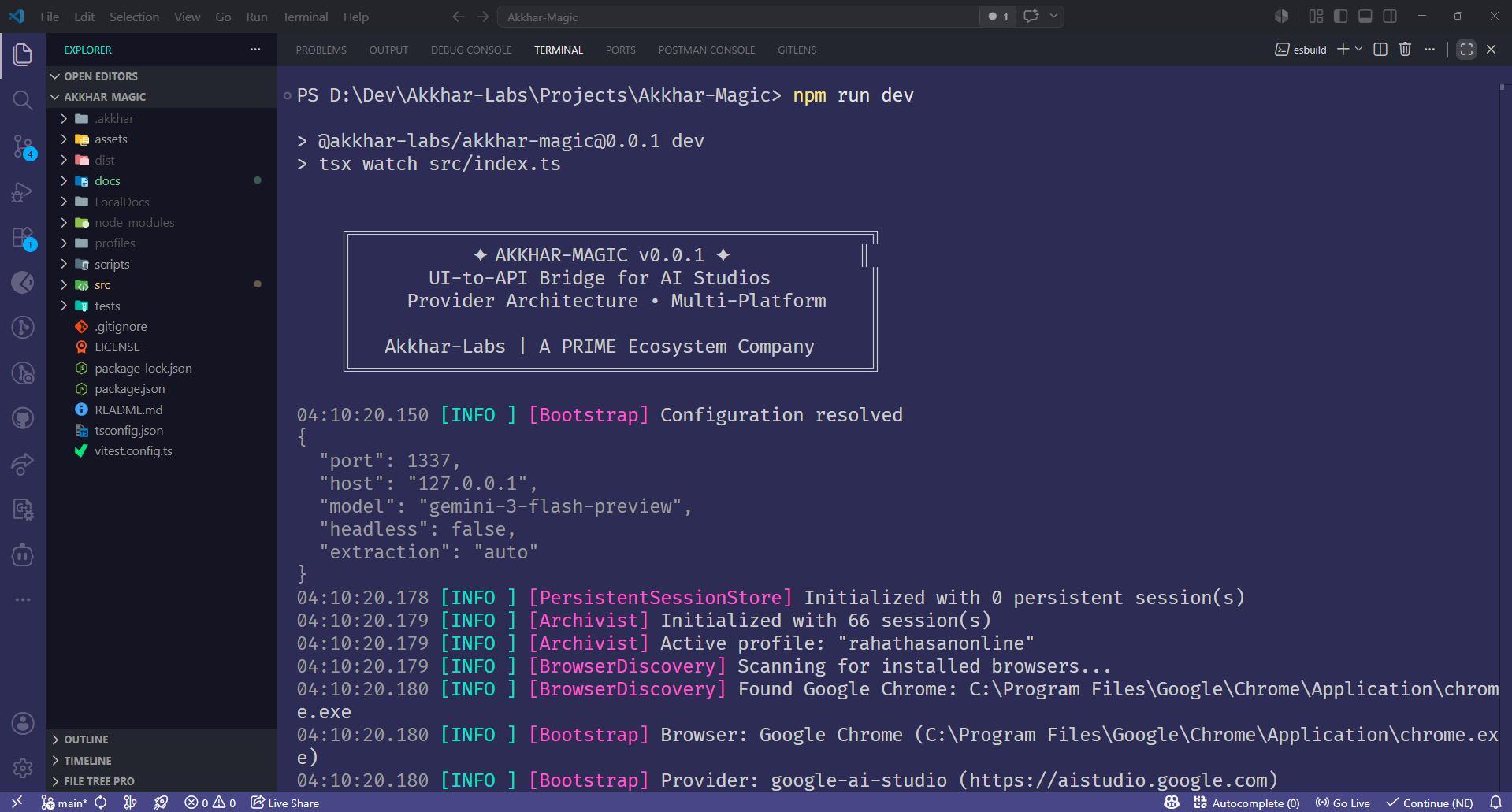Click the remote window status bar icon
1512x812 pixels.
pos(17,803)
